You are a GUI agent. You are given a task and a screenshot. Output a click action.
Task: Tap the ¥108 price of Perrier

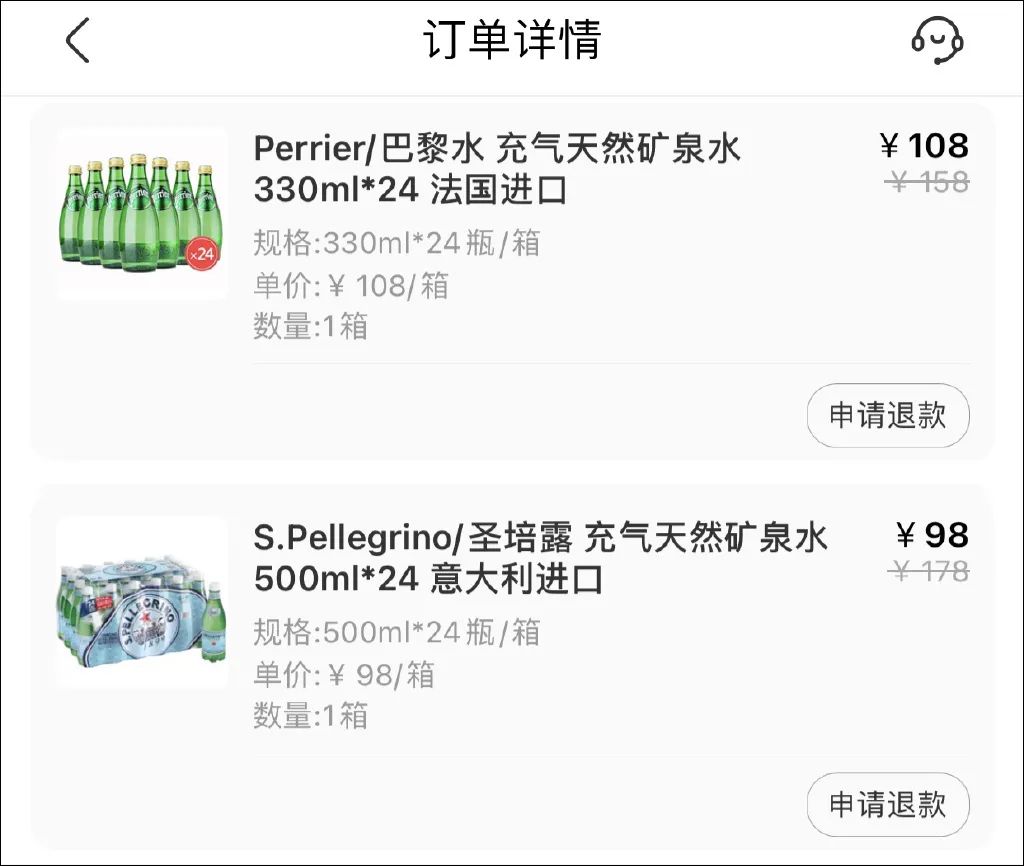pos(925,146)
